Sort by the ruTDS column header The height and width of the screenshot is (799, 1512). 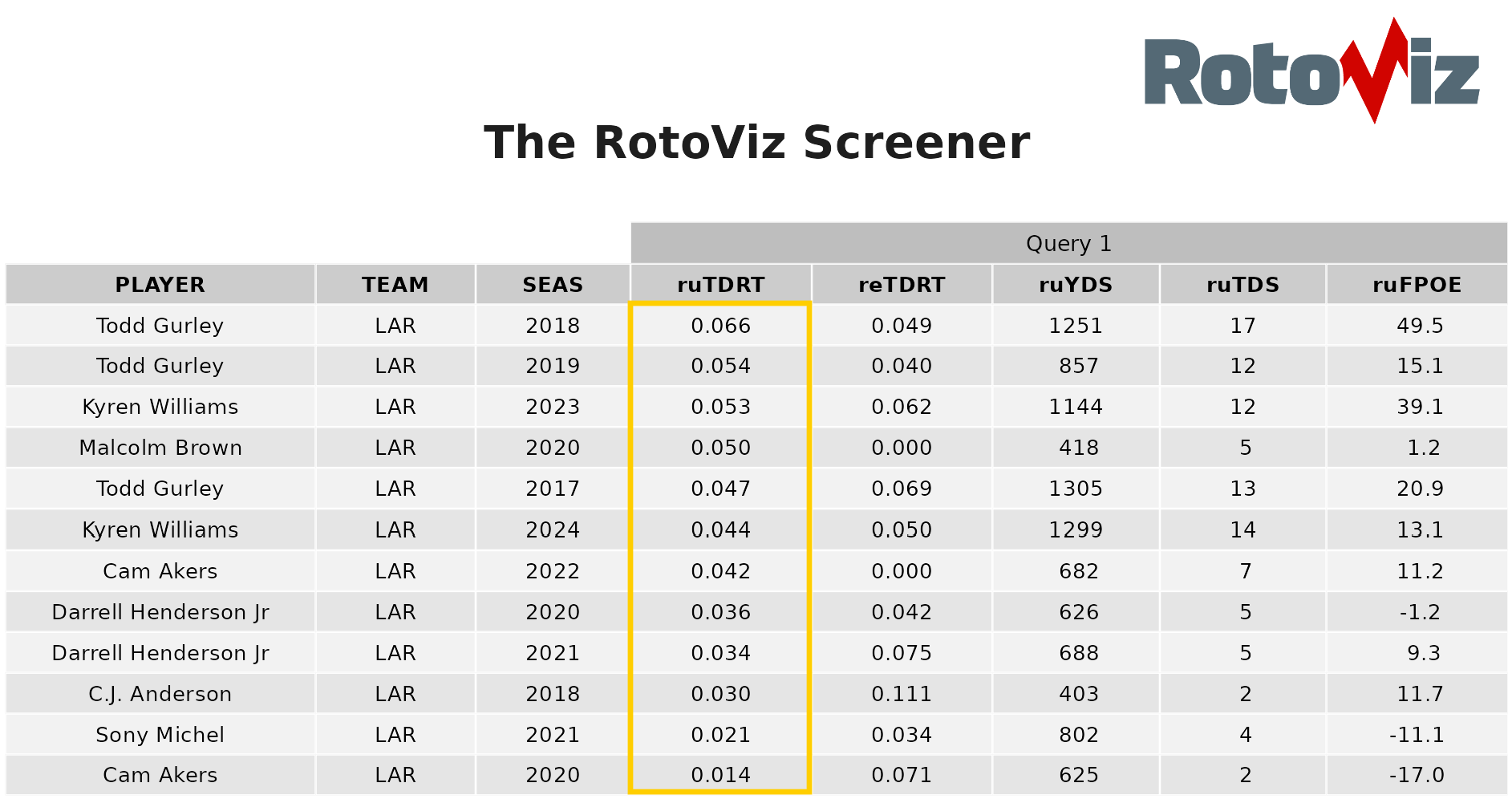click(x=1242, y=285)
